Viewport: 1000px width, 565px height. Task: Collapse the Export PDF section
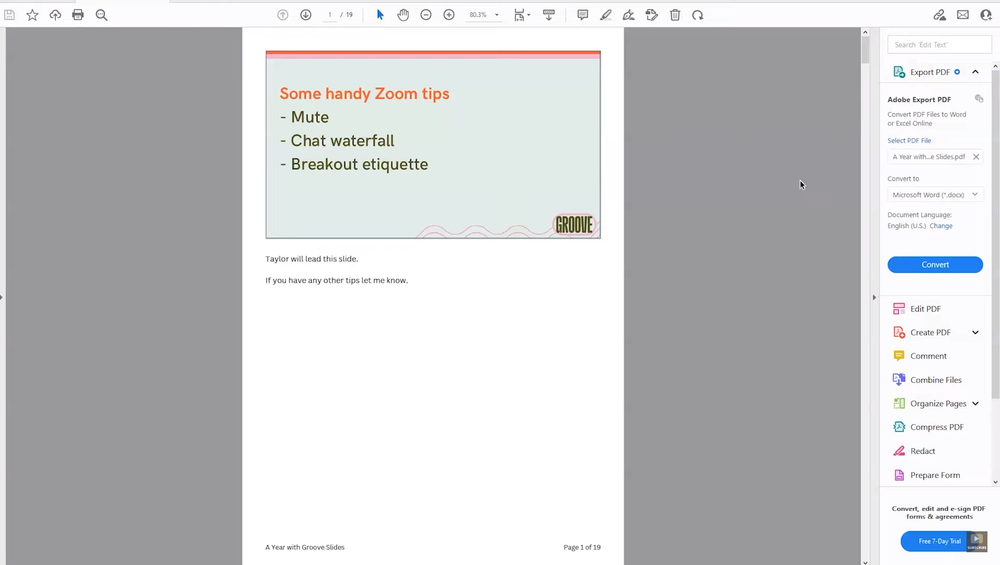pyautogui.click(x=975, y=72)
